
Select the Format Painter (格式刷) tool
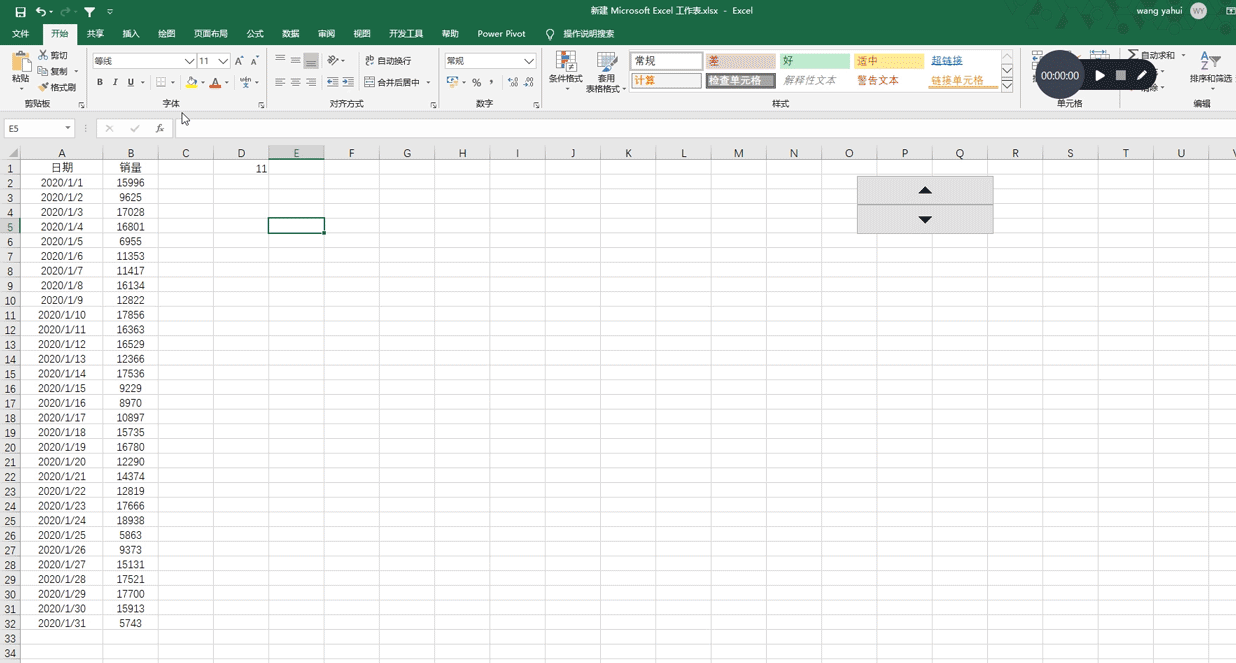click(x=56, y=87)
